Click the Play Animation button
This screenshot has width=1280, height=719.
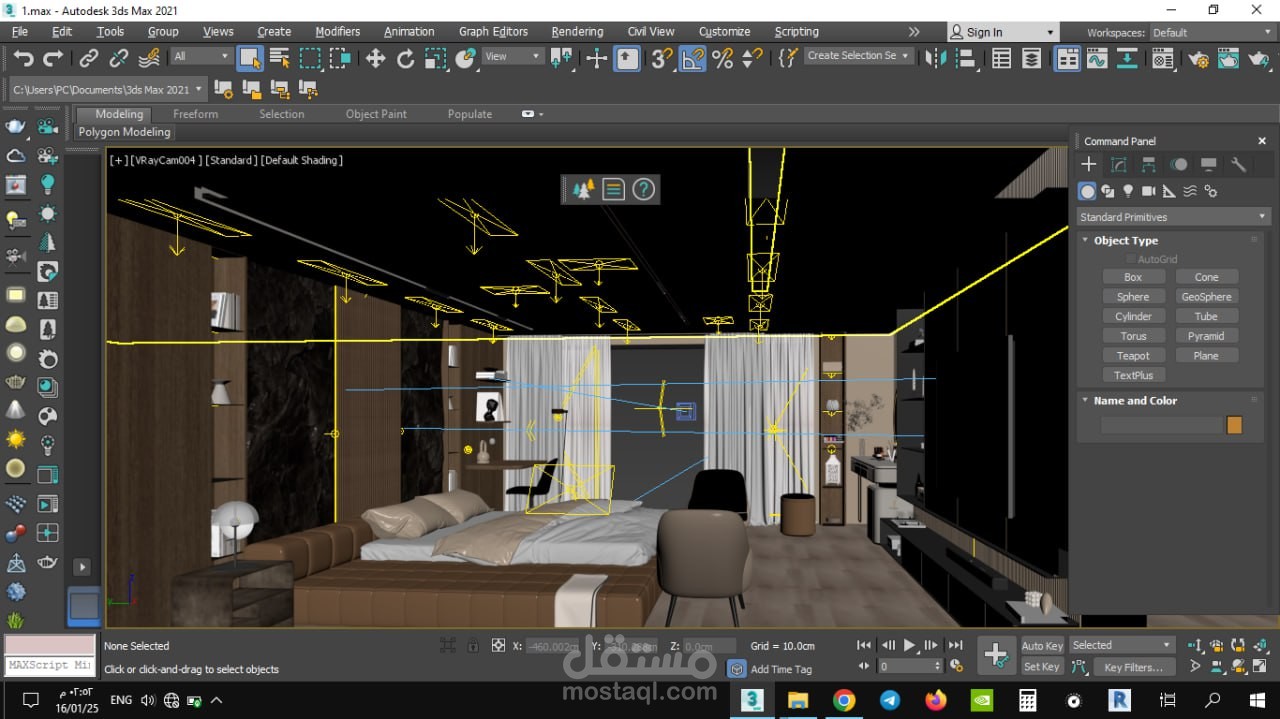(909, 645)
